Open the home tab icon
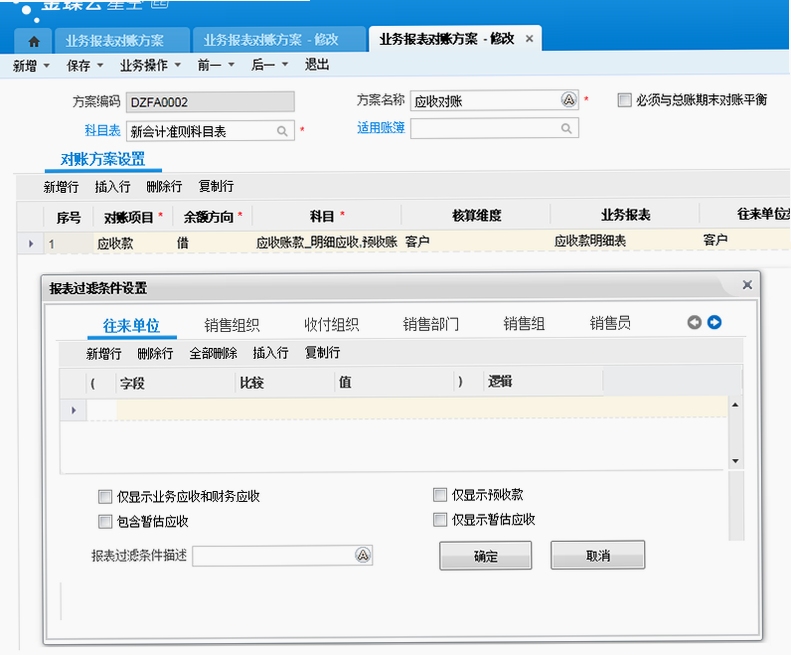 pos(34,41)
